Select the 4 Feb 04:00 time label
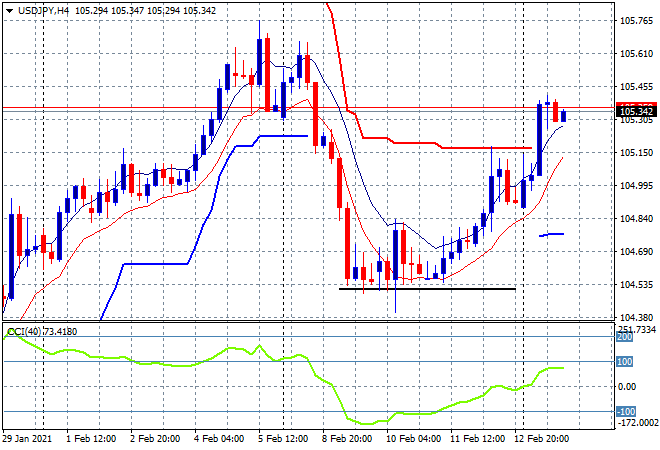Screen dimensions: 660x450 point(219,439)
